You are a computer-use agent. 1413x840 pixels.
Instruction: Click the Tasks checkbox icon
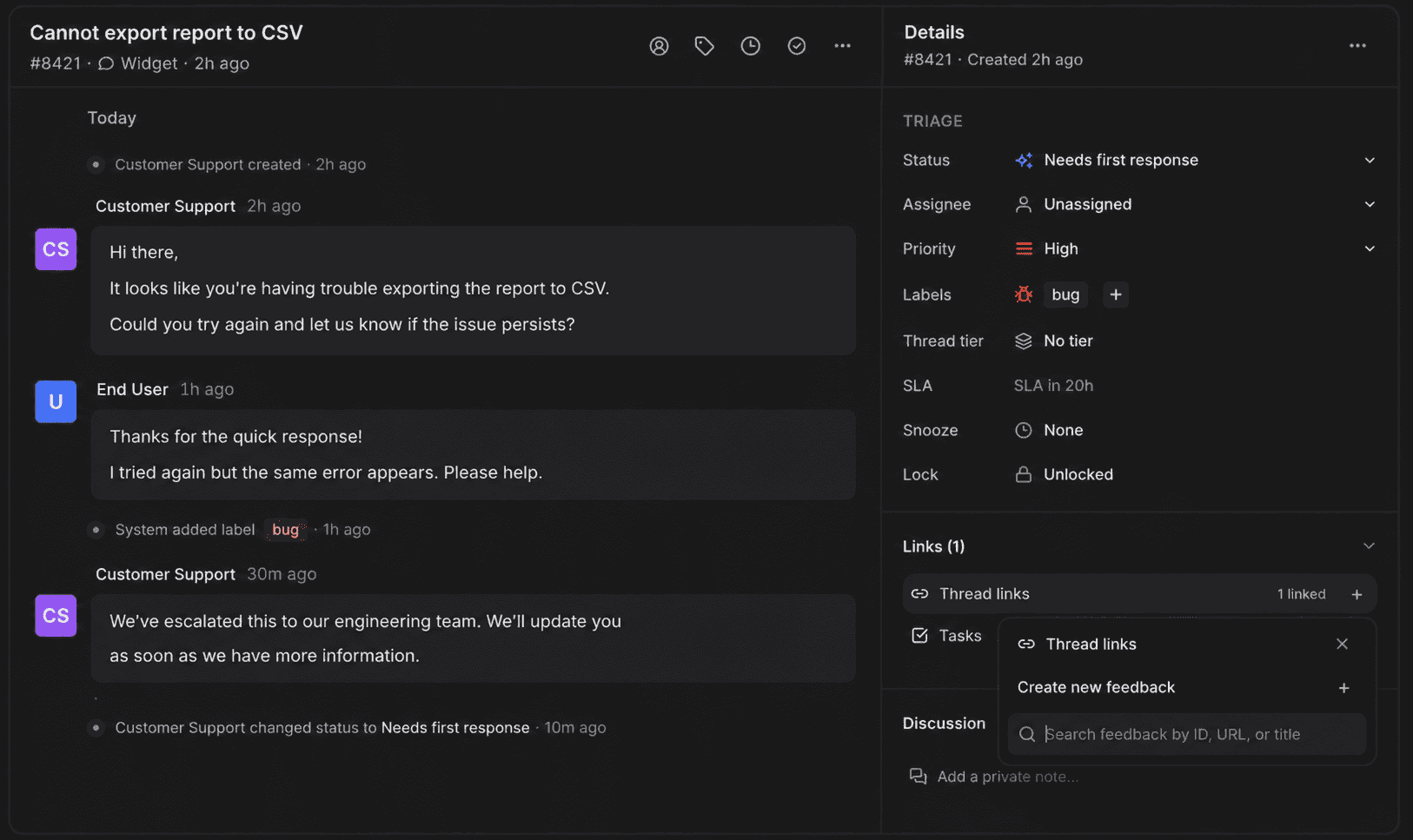pos(919,636)
